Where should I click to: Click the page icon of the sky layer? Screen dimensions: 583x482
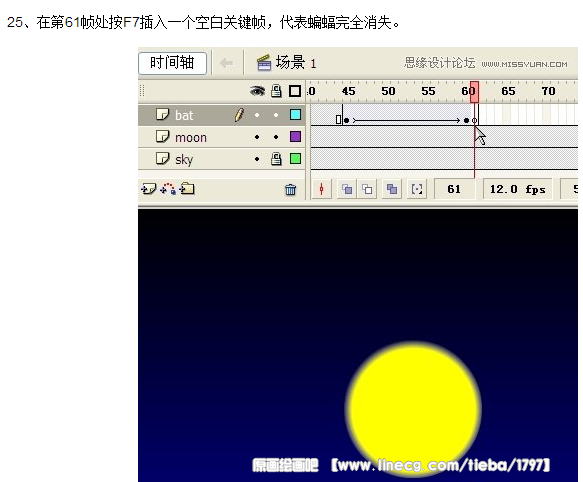(162, 158)
